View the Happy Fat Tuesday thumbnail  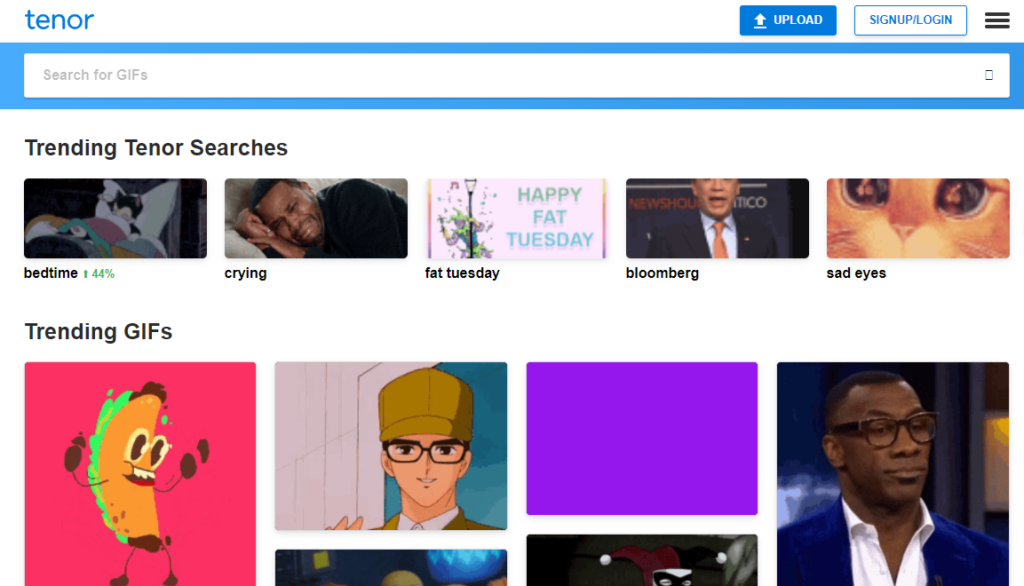[x=516, y=217]
